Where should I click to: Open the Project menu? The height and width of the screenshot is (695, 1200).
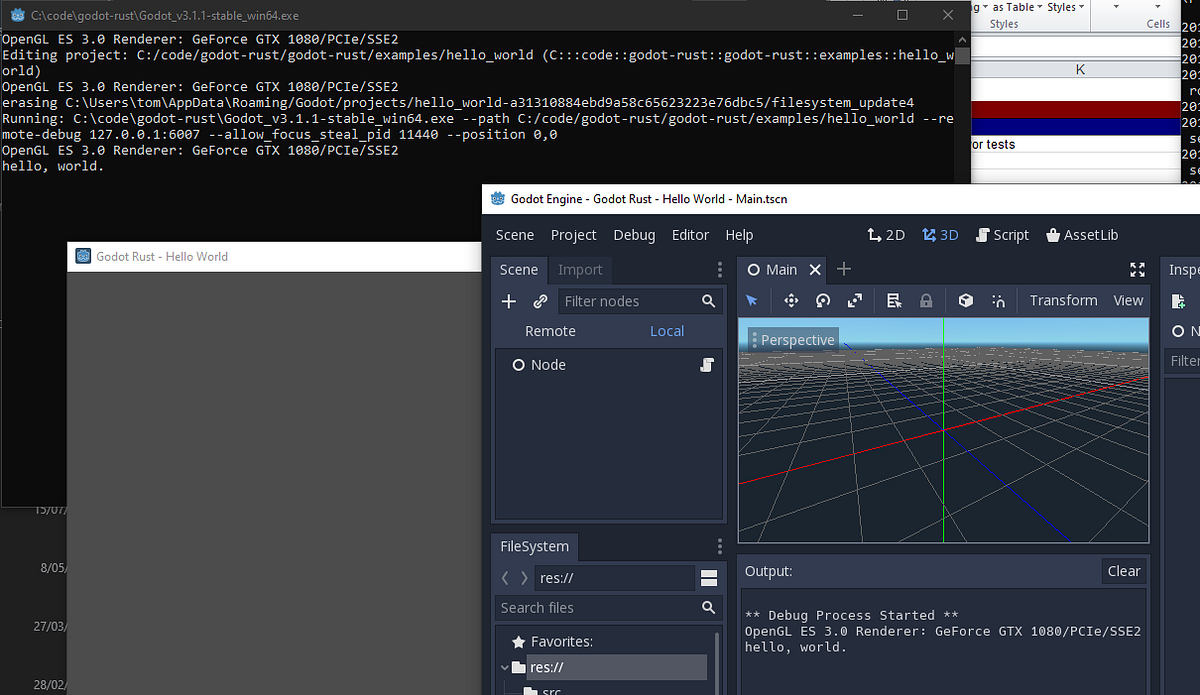pyautogui.click(x=573, y=235)
